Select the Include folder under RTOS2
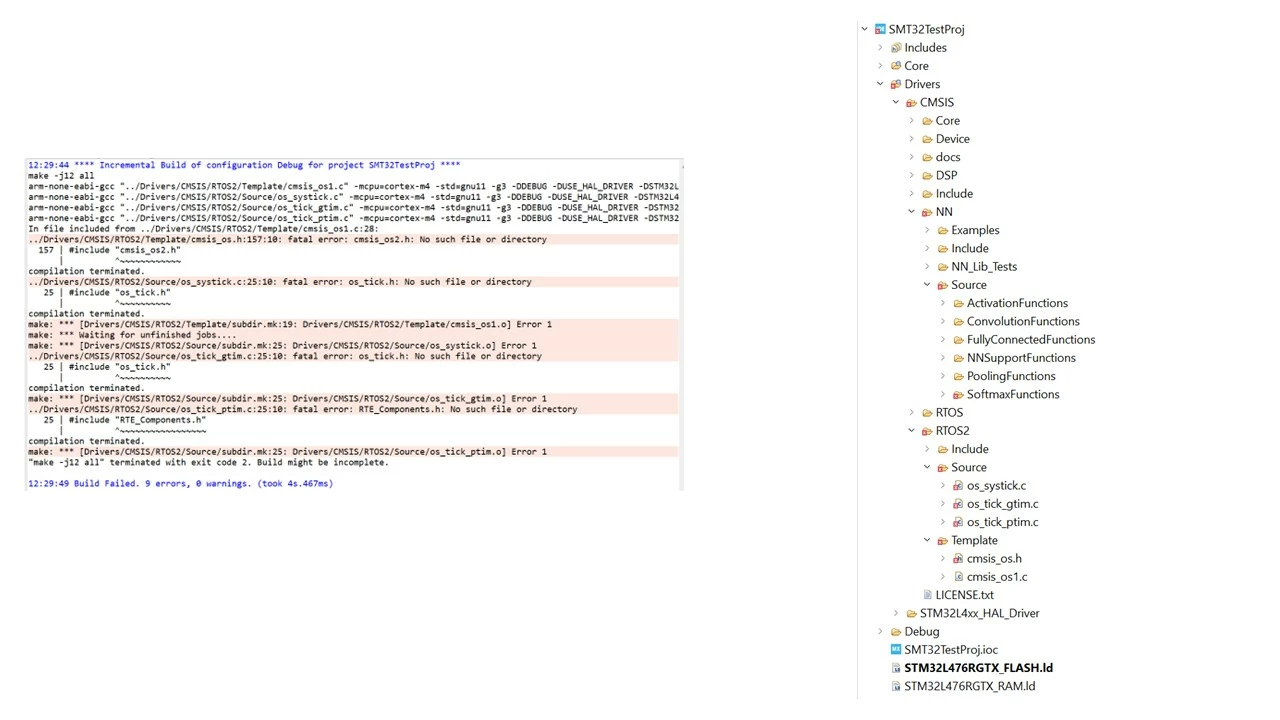Viewport: 1280px width, 720px height. point(970,449)
